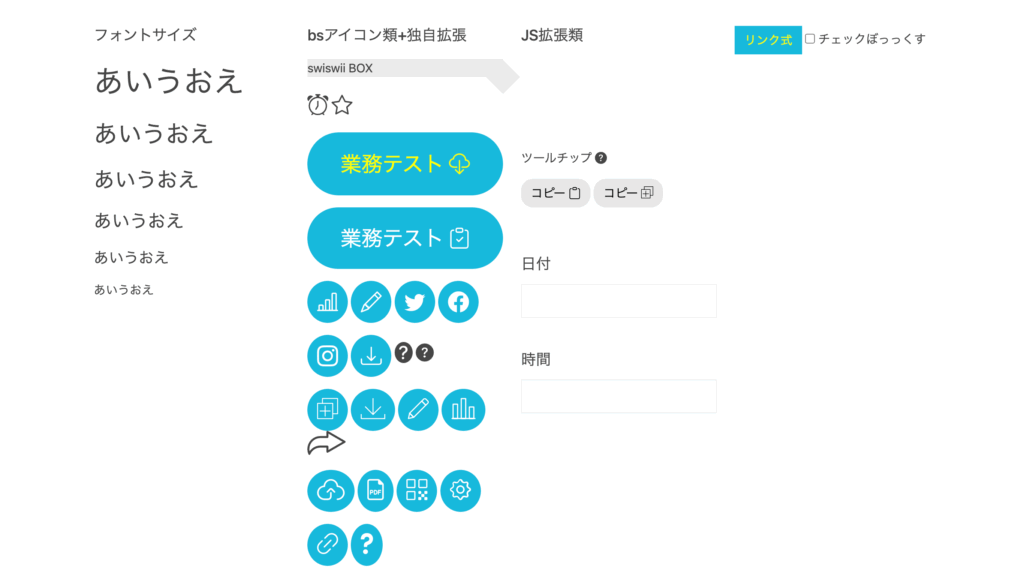1024x576 pixels.
Task: Open the Instagram icon button
Action: click(327, 356)
